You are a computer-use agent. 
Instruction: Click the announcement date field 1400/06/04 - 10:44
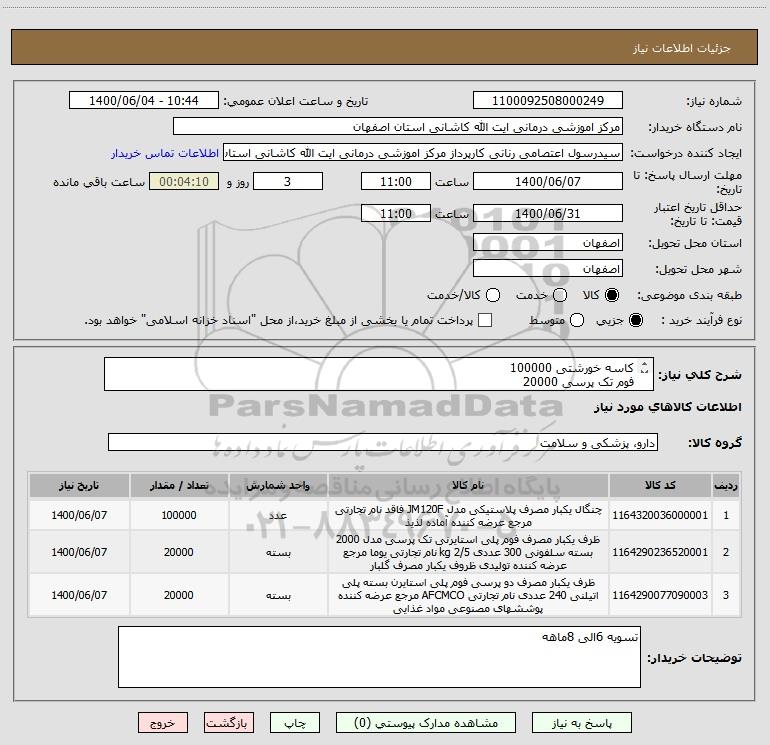point(144,100)
